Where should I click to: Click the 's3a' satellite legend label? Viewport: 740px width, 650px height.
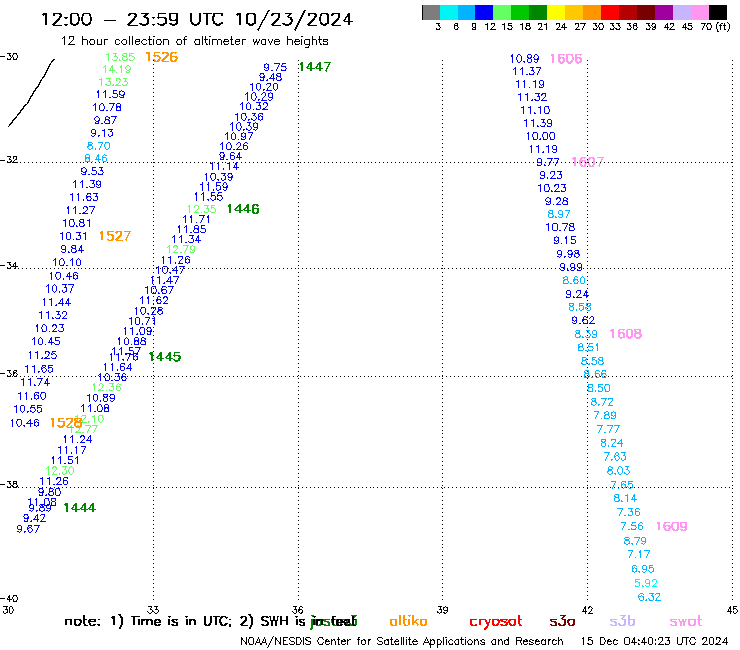coord(562,622)
